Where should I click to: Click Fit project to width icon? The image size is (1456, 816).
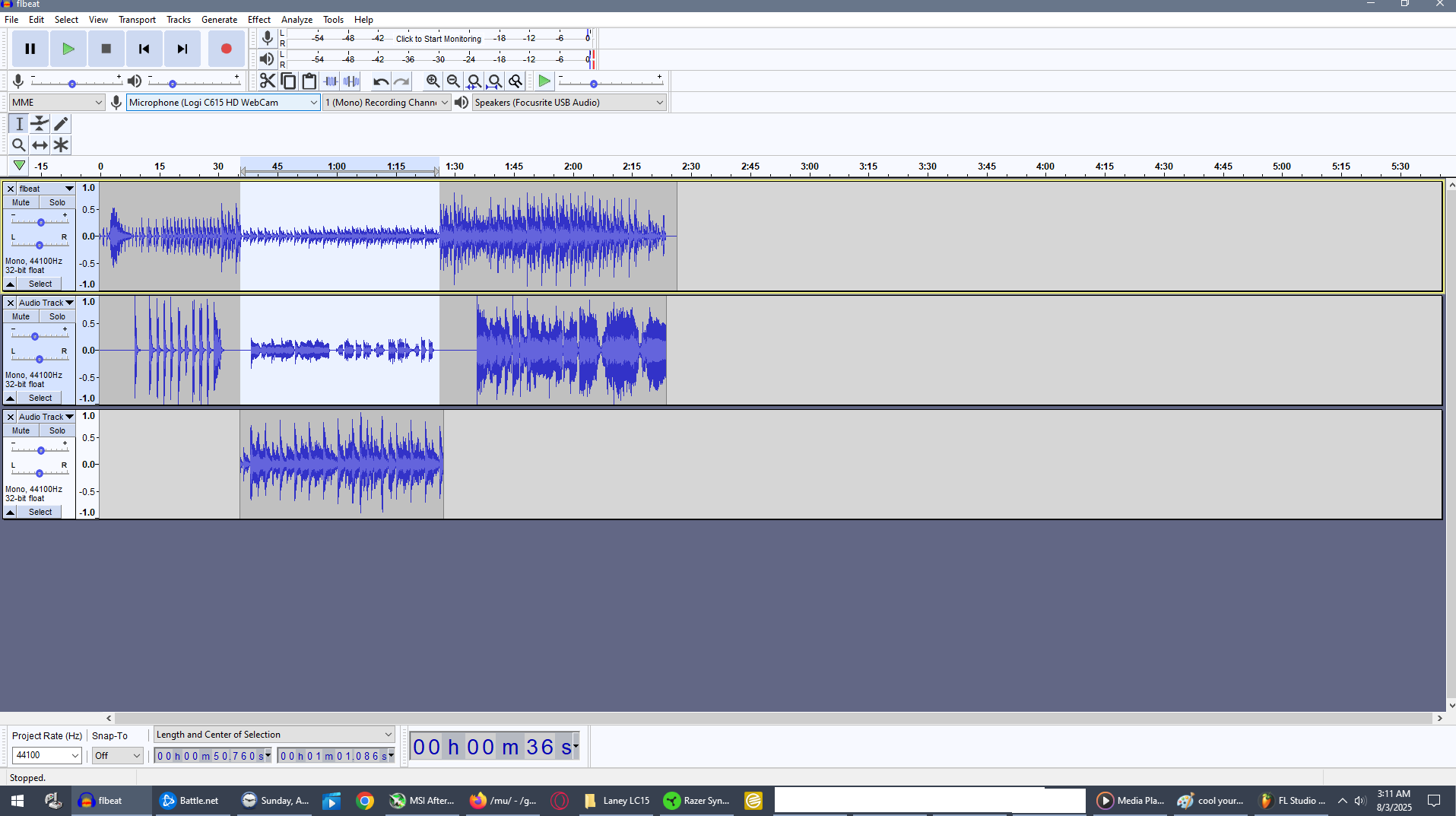click(x=494, y=81)
